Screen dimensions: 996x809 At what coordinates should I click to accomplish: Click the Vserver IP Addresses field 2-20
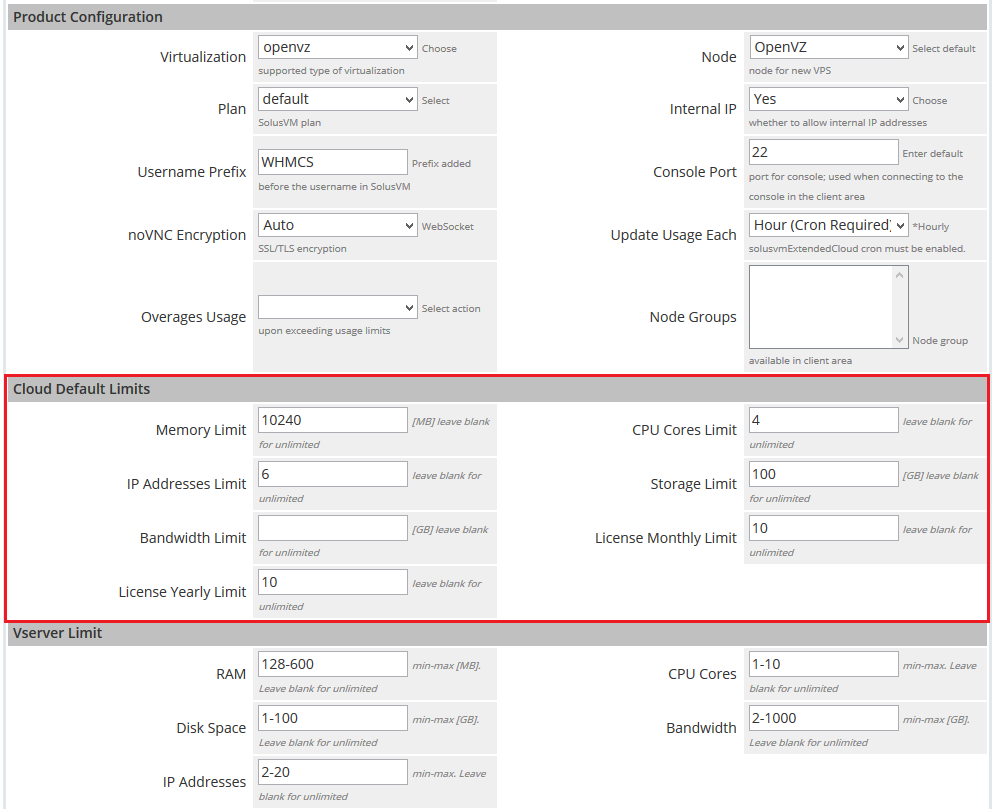click(x=333, y=772)
